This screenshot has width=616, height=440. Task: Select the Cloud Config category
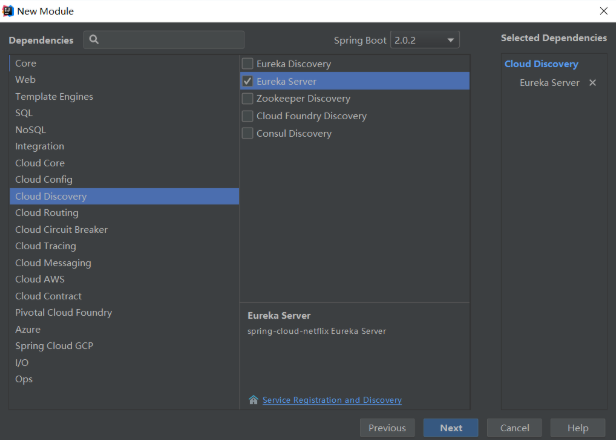pos(44,180)
